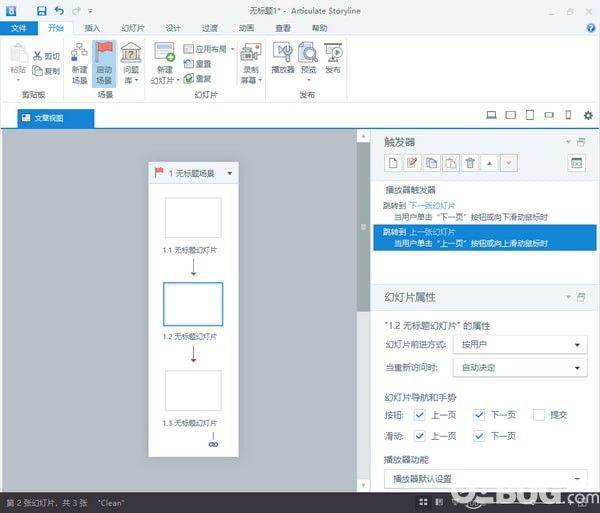Save the project with the floppy disk icon
Viewport: 600px width, 513px height.
41,11
